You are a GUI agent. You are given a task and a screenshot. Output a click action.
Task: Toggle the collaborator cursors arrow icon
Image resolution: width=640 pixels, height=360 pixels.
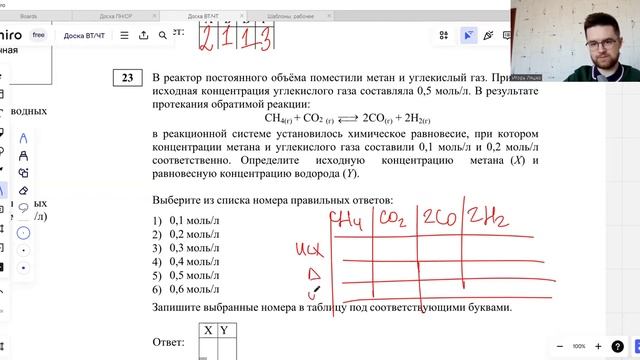tap(469, 36)
